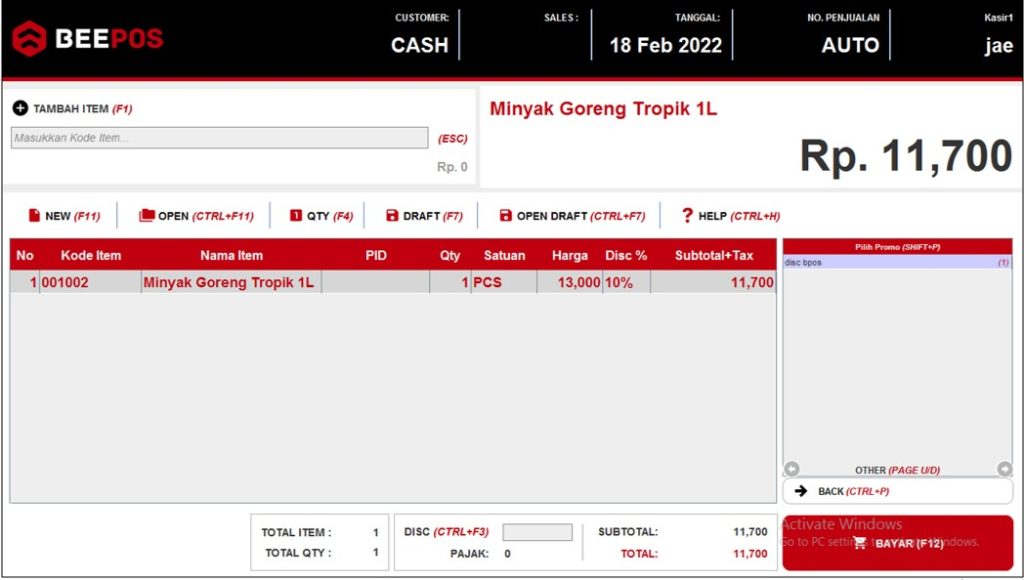Click the DISC discount input field
1024x580 pixels.
tap(537, 532)
